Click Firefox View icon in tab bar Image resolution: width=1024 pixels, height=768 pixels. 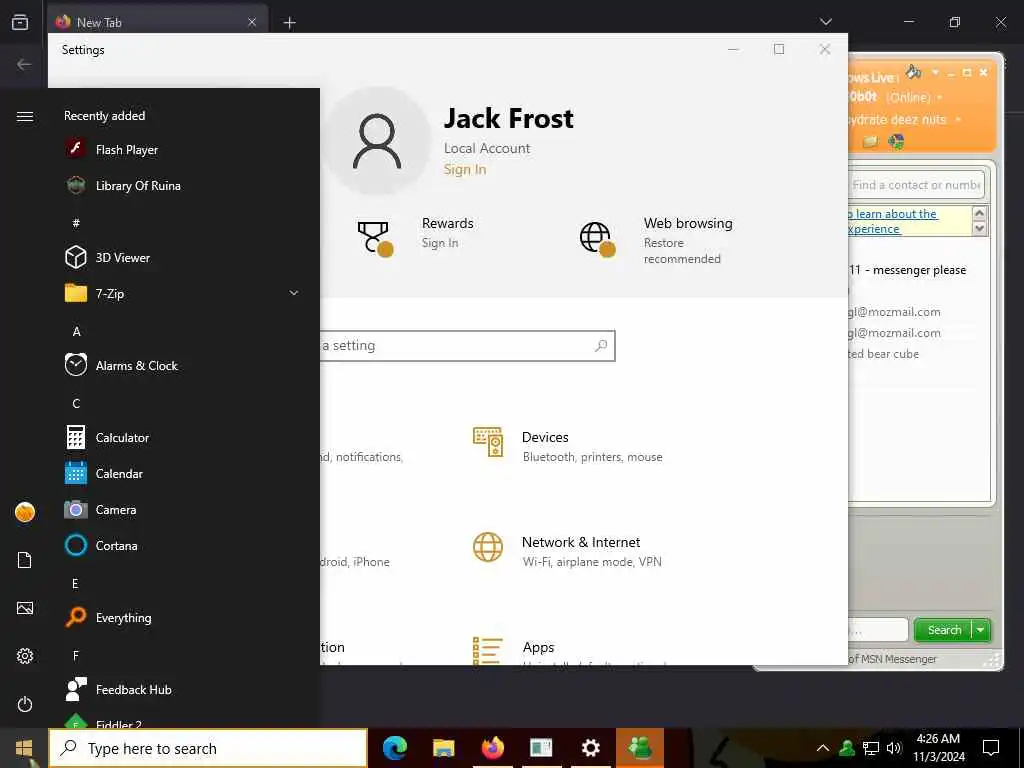20,22
